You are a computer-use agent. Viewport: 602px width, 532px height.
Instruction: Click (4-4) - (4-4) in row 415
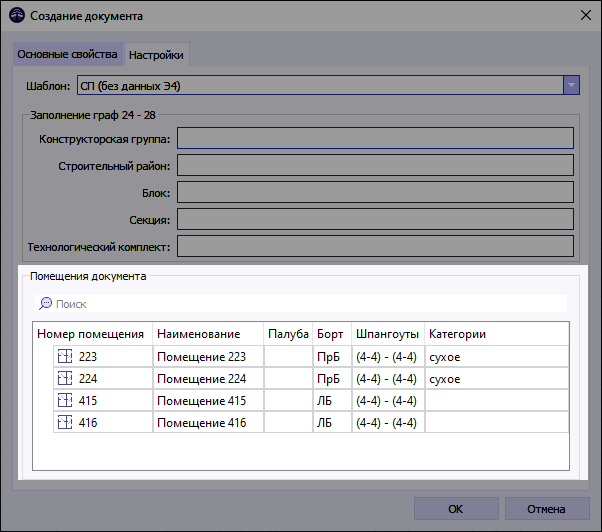point(386,401)
